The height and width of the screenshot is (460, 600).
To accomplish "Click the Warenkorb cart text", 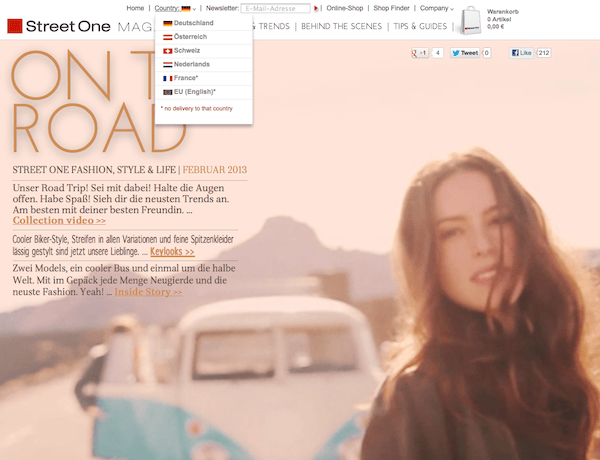I will point(503,12).
